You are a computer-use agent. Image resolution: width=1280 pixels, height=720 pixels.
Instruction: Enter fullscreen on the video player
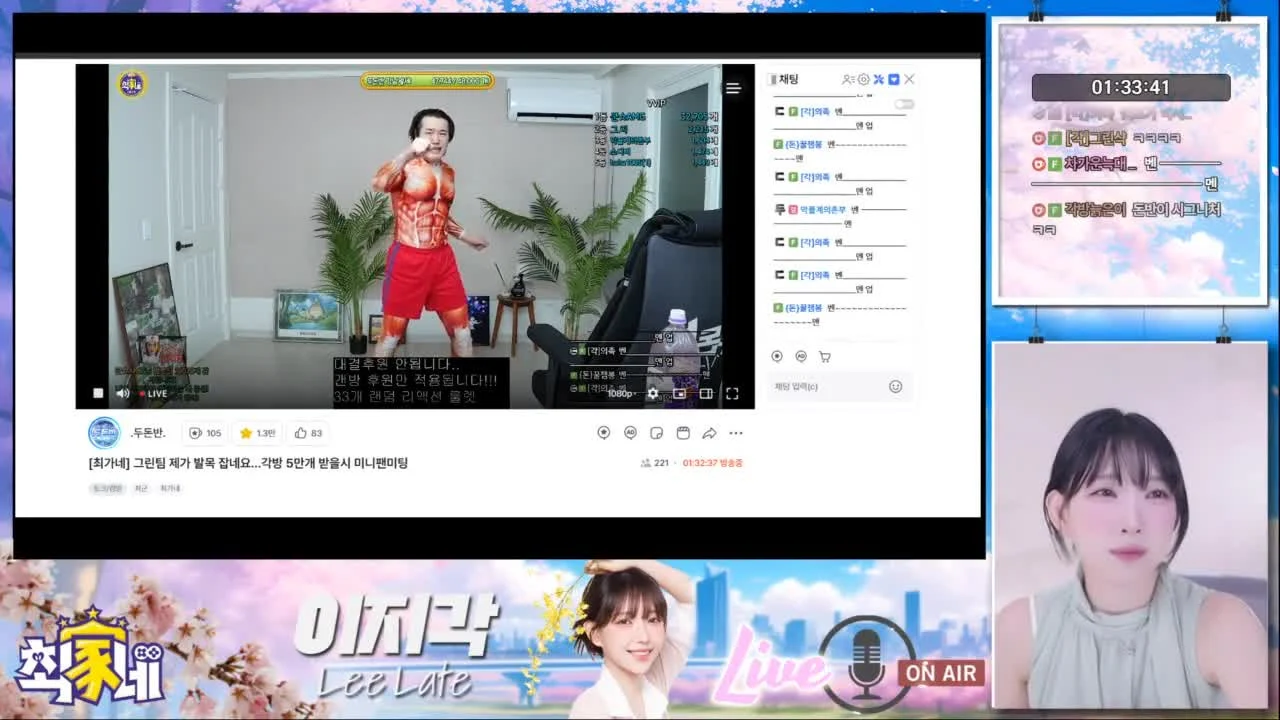point(732,393)
